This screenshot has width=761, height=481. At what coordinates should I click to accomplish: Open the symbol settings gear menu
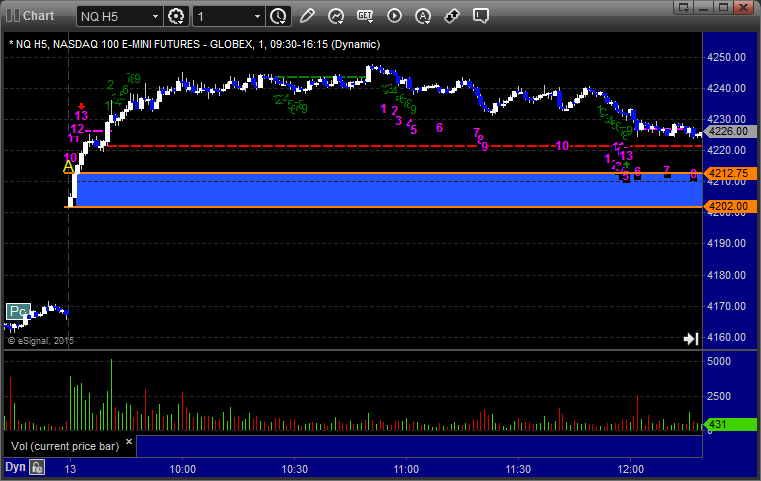click(x=176, y=16)
